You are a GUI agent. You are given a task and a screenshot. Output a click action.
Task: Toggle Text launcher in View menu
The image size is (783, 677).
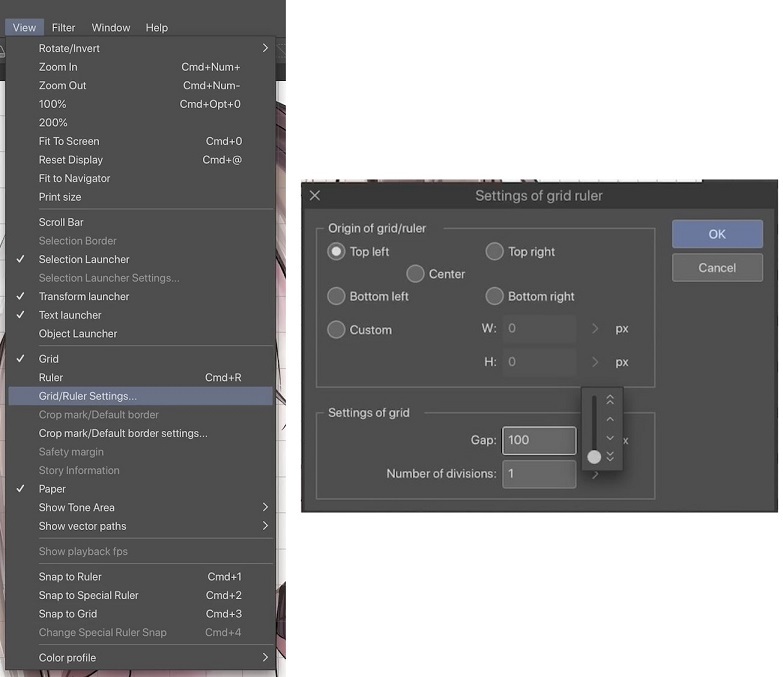(x=141, y=315)
